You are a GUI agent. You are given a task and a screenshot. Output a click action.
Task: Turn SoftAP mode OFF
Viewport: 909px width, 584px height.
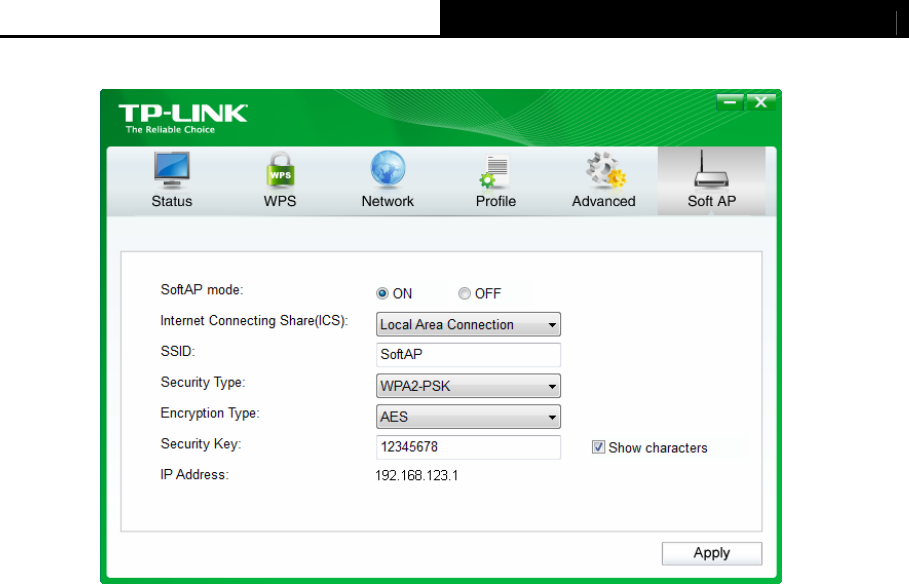[464, 293]
